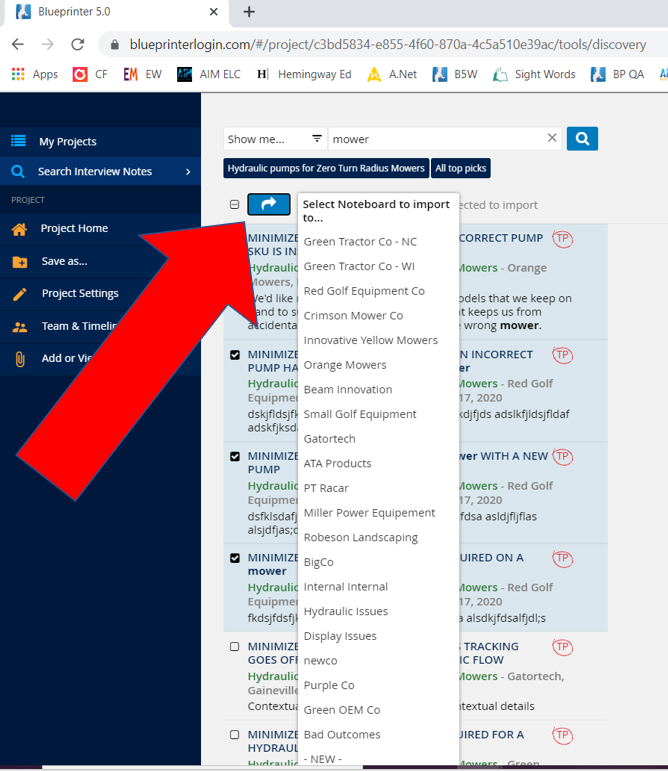This screenshot has width=668, height=771.
Task: Click the blue import arrow button
Action: [x=268, y=204]
